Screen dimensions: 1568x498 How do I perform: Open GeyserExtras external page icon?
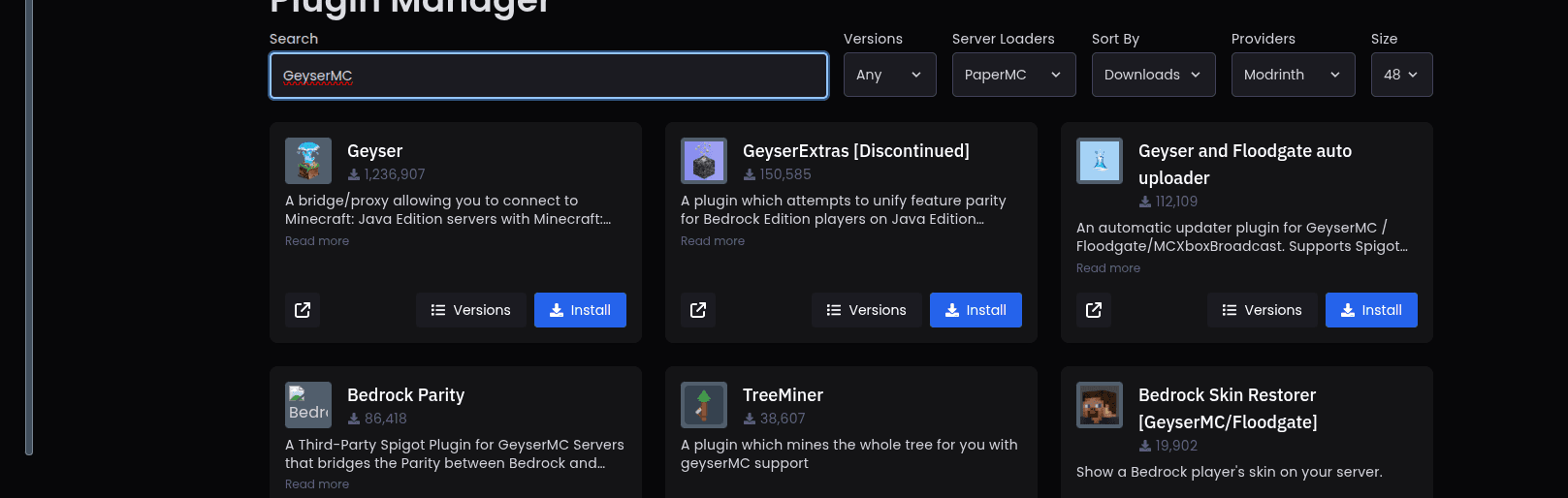[x=698, y=310]
